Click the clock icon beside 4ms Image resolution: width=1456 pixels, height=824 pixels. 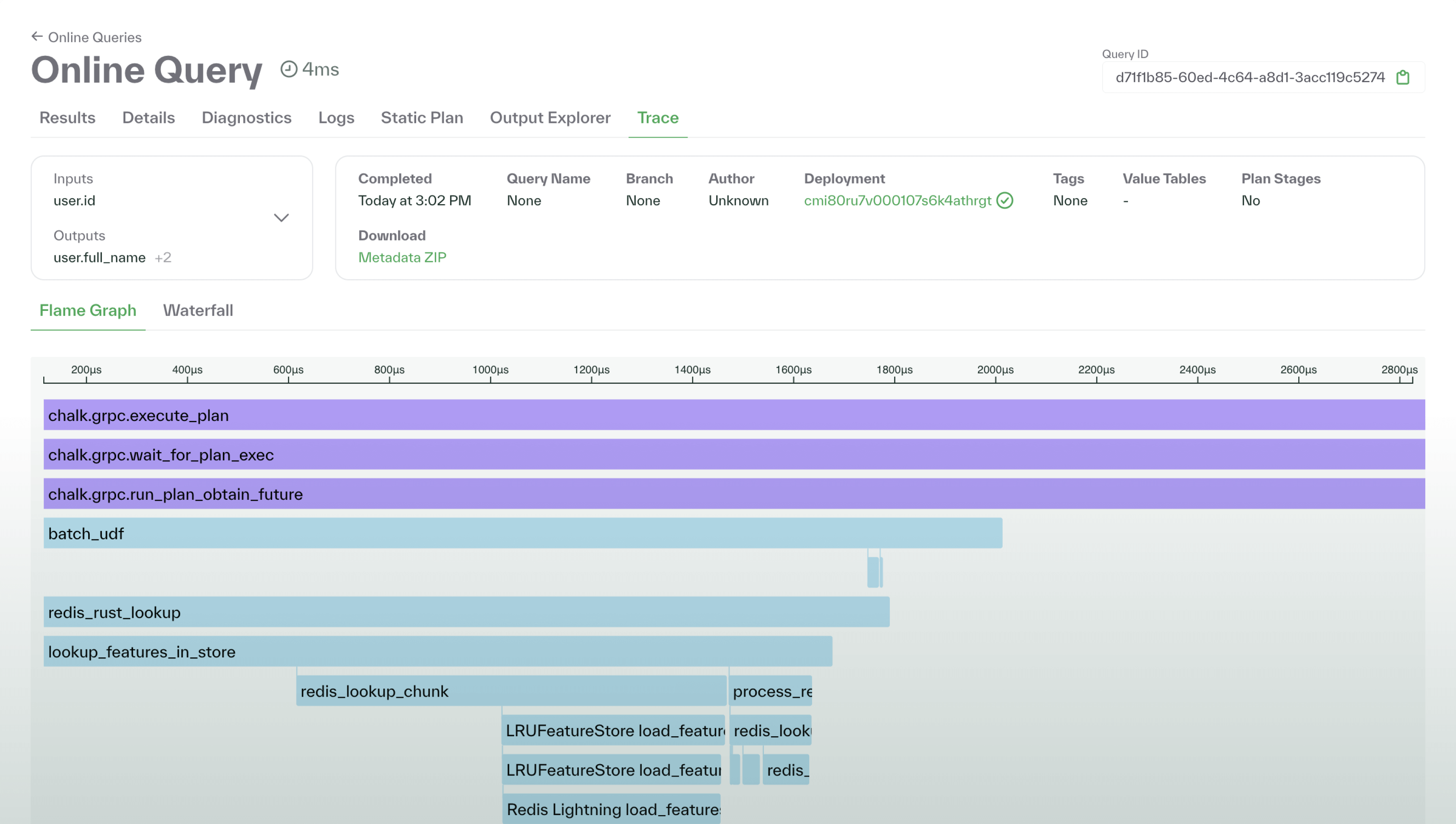click(x=289, y=69)
